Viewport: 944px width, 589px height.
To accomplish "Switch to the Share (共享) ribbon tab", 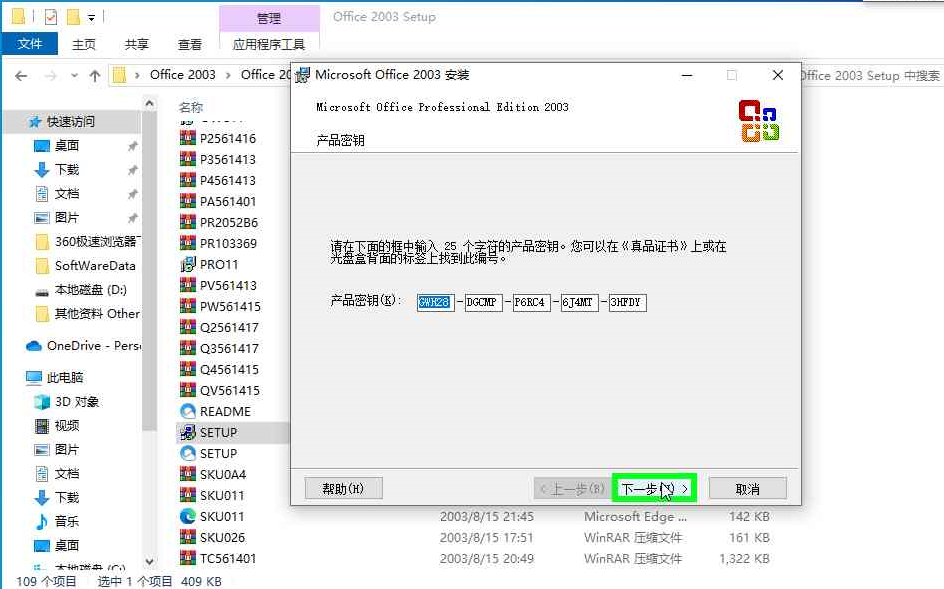I will [x=137, y=44].
